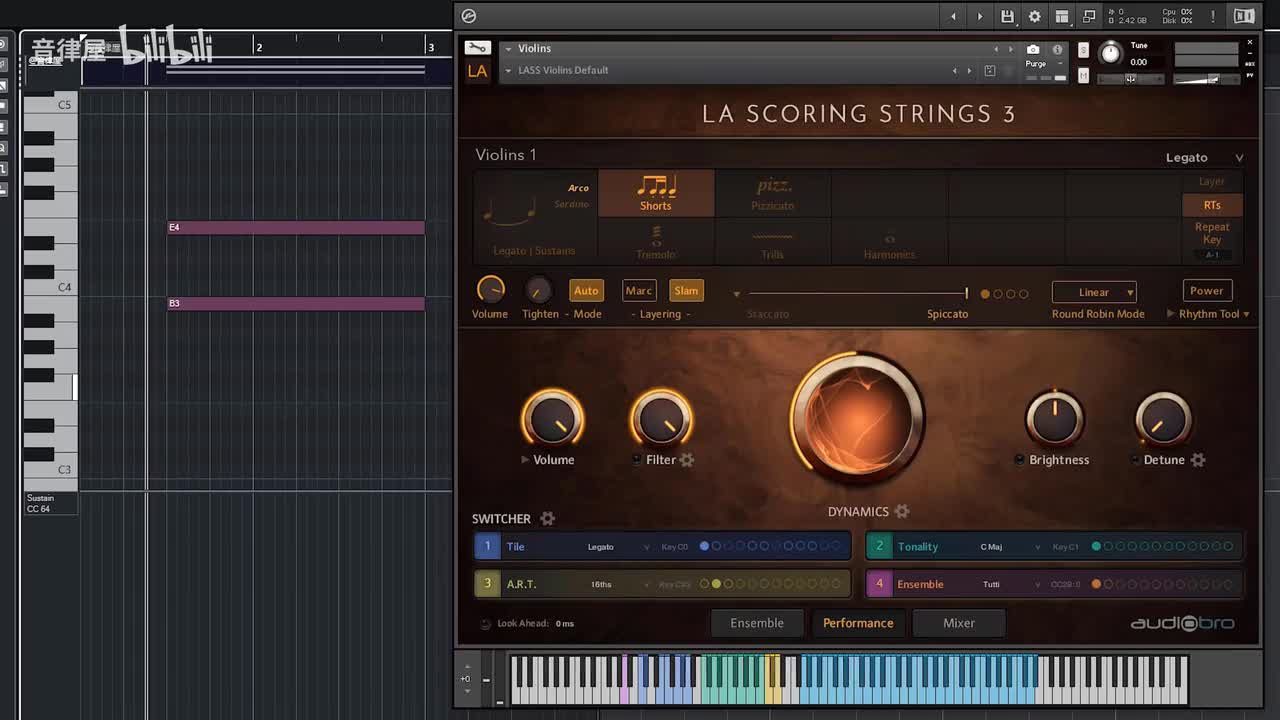This screenshot has width=1280, height=720.
Task: Click the Power button
Action: (1206, 291)
